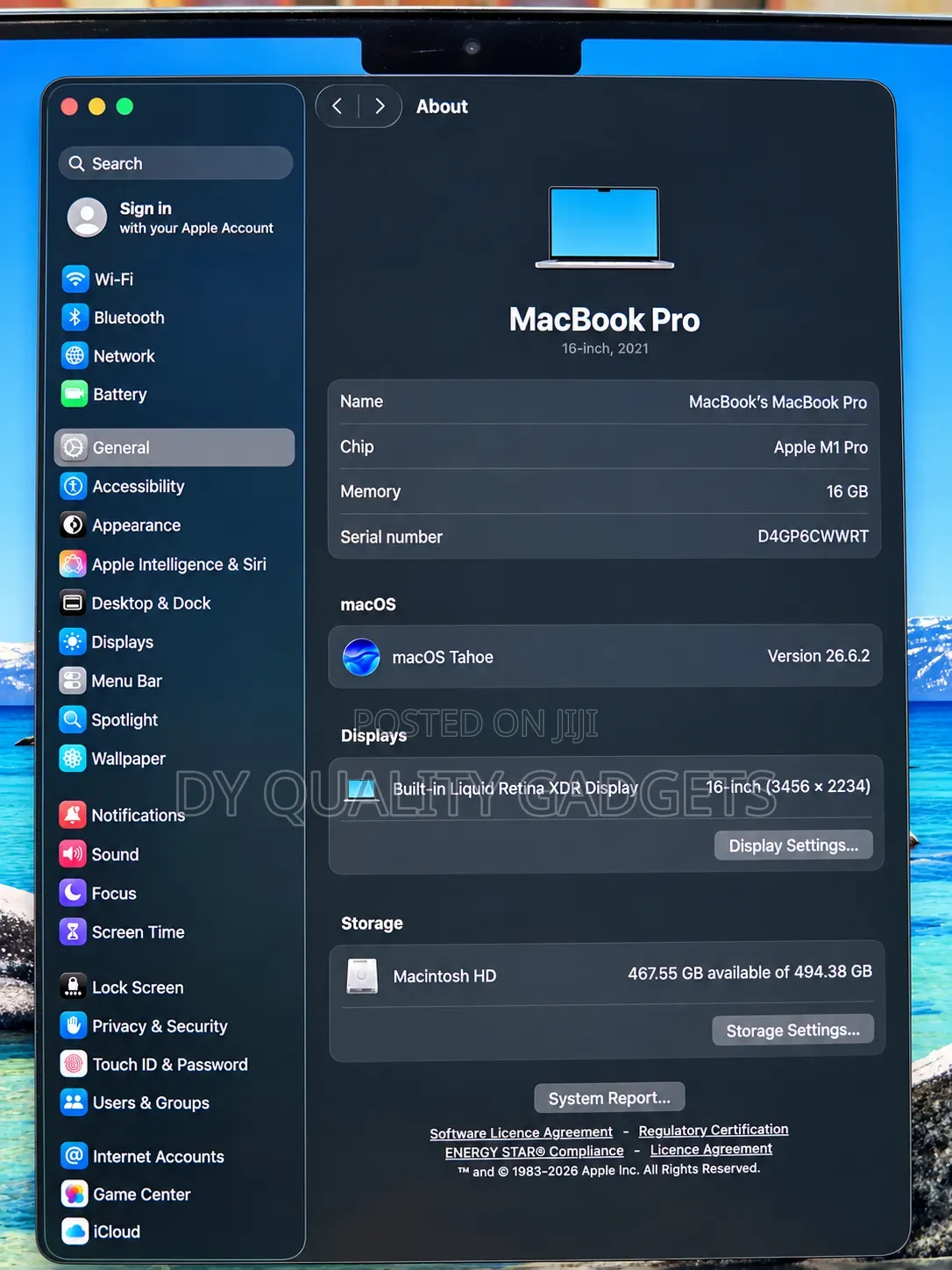Open Desktop & Dock icon

point(73,603)
